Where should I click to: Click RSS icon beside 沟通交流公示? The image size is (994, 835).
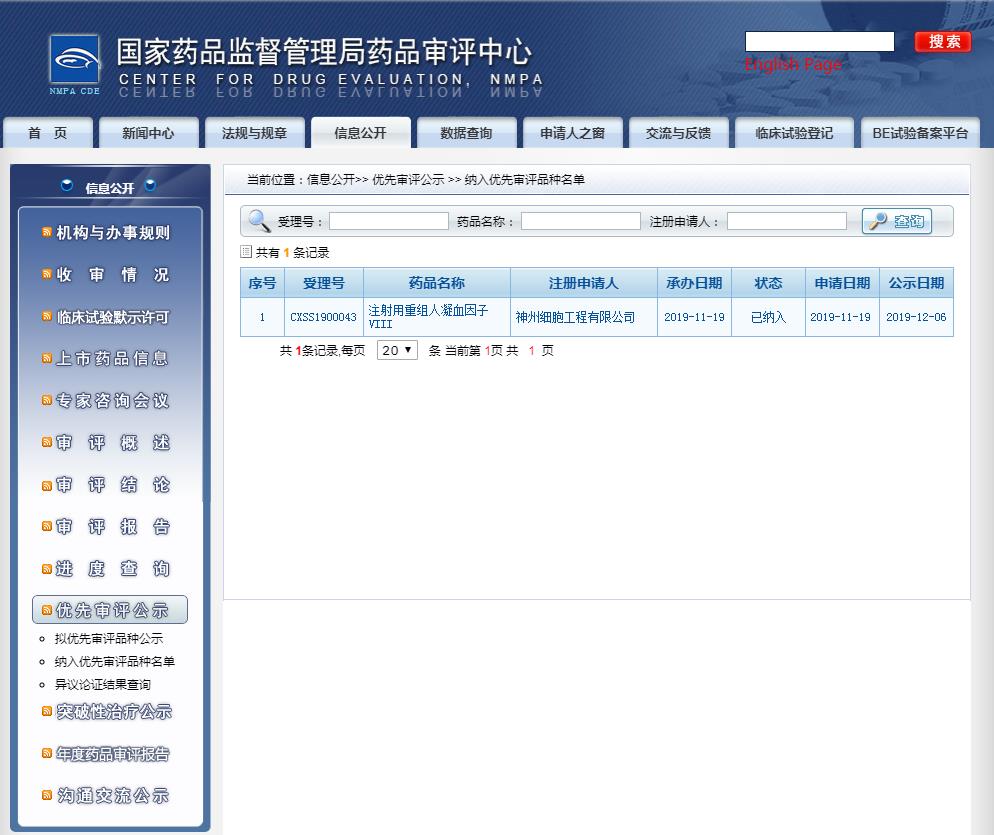46,795
